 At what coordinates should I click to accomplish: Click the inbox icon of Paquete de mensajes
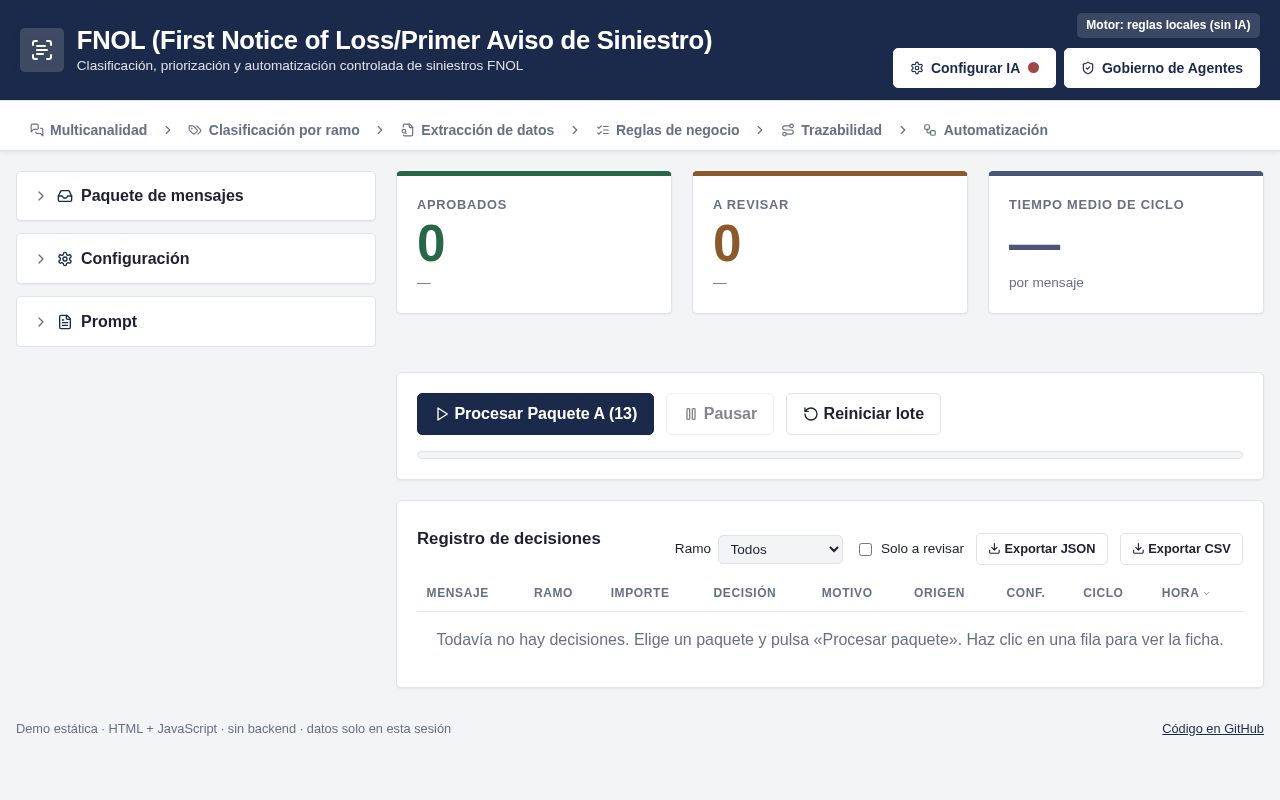[x=65, y=196]
